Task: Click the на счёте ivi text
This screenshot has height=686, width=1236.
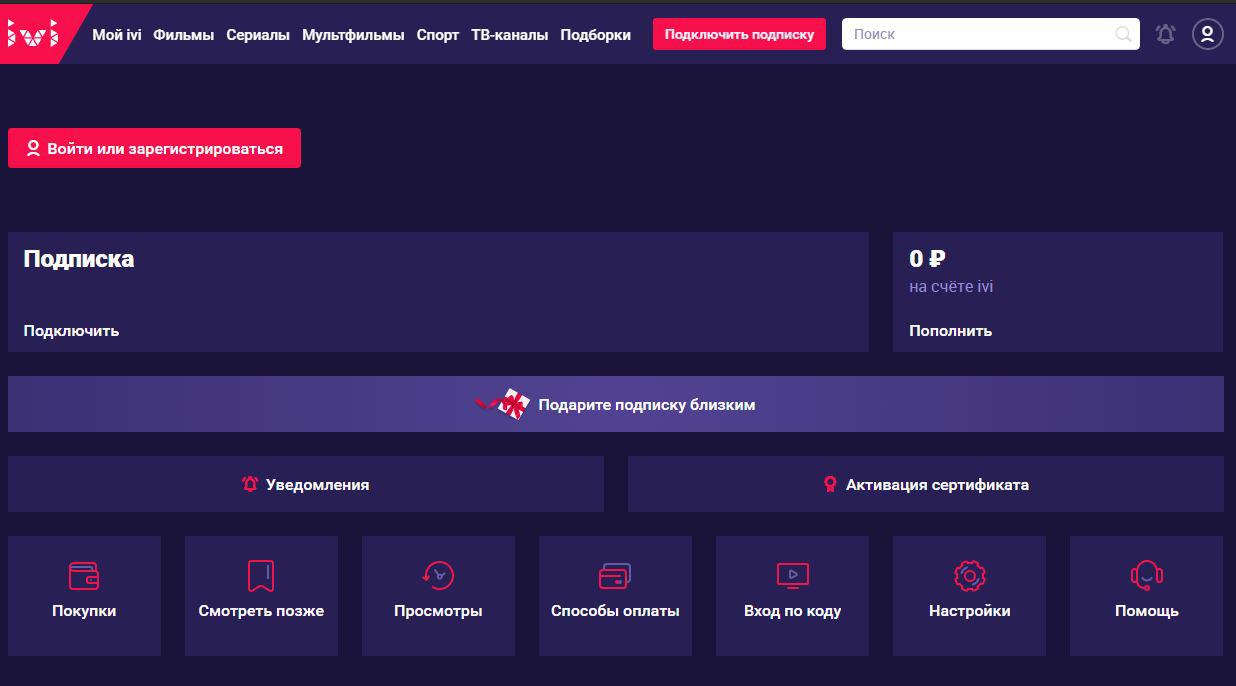Action: pos(951,287)
